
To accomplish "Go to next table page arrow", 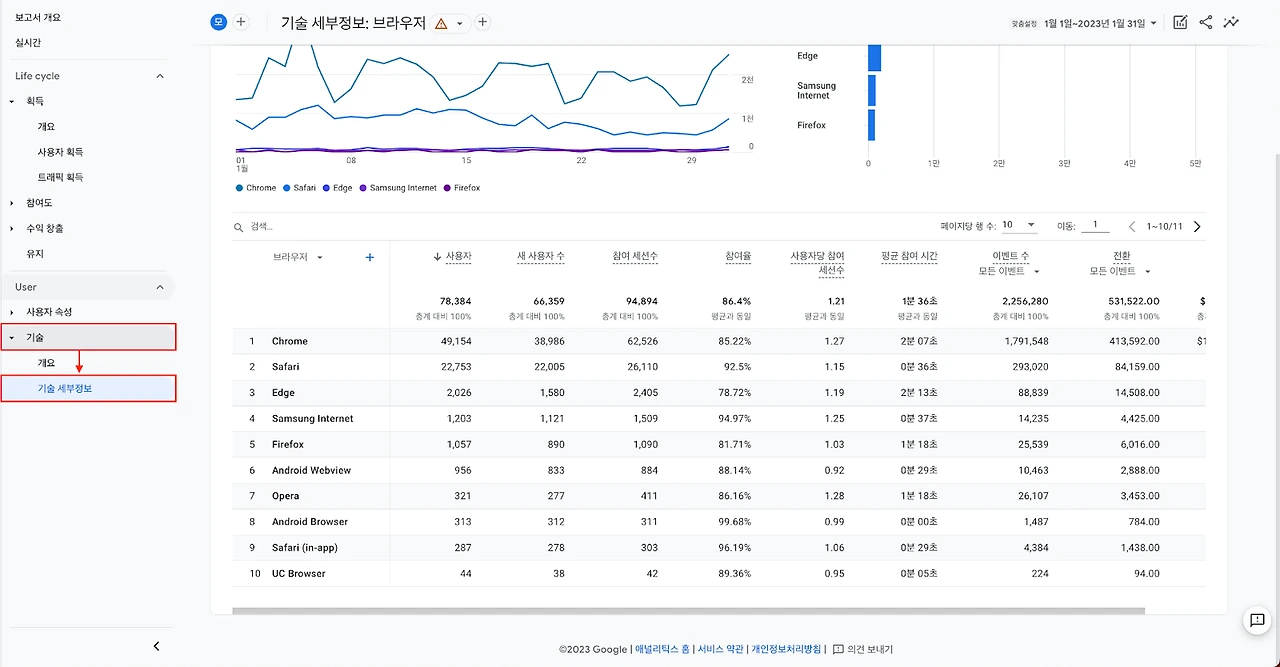I will tap(1197, 227).
